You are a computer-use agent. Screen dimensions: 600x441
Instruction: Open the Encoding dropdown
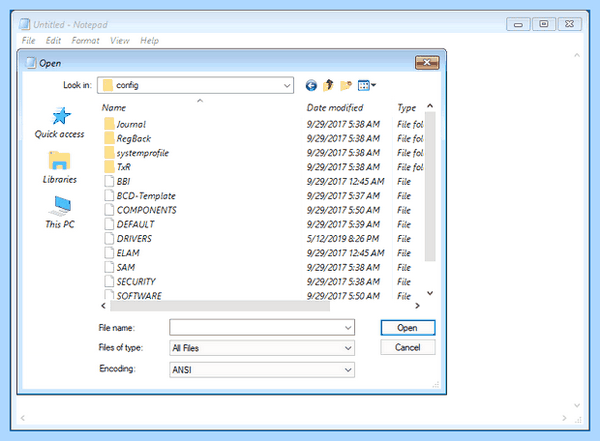pos(262,370)
